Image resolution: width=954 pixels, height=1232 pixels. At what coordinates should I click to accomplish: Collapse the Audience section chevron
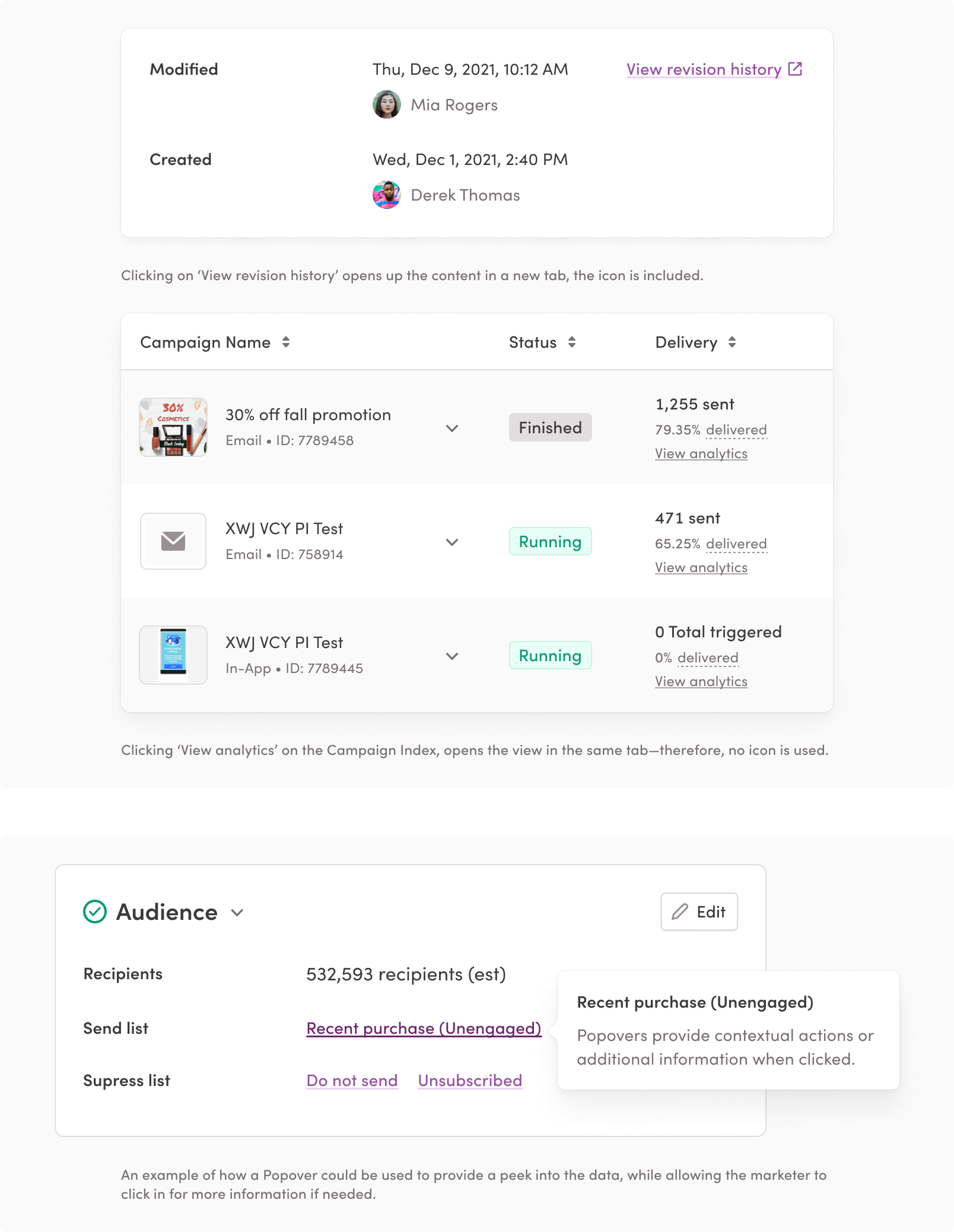point(237,913)
